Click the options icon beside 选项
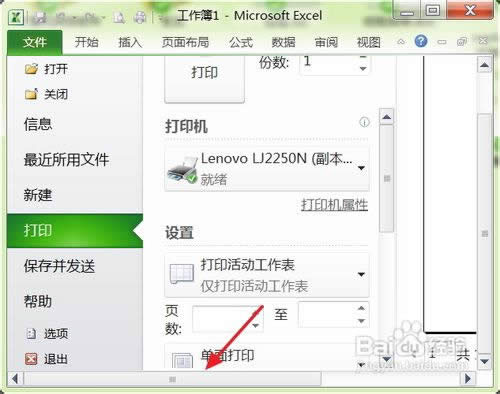Screen dimensions: 500x394 pyautogui.click(x=31, y=333)
